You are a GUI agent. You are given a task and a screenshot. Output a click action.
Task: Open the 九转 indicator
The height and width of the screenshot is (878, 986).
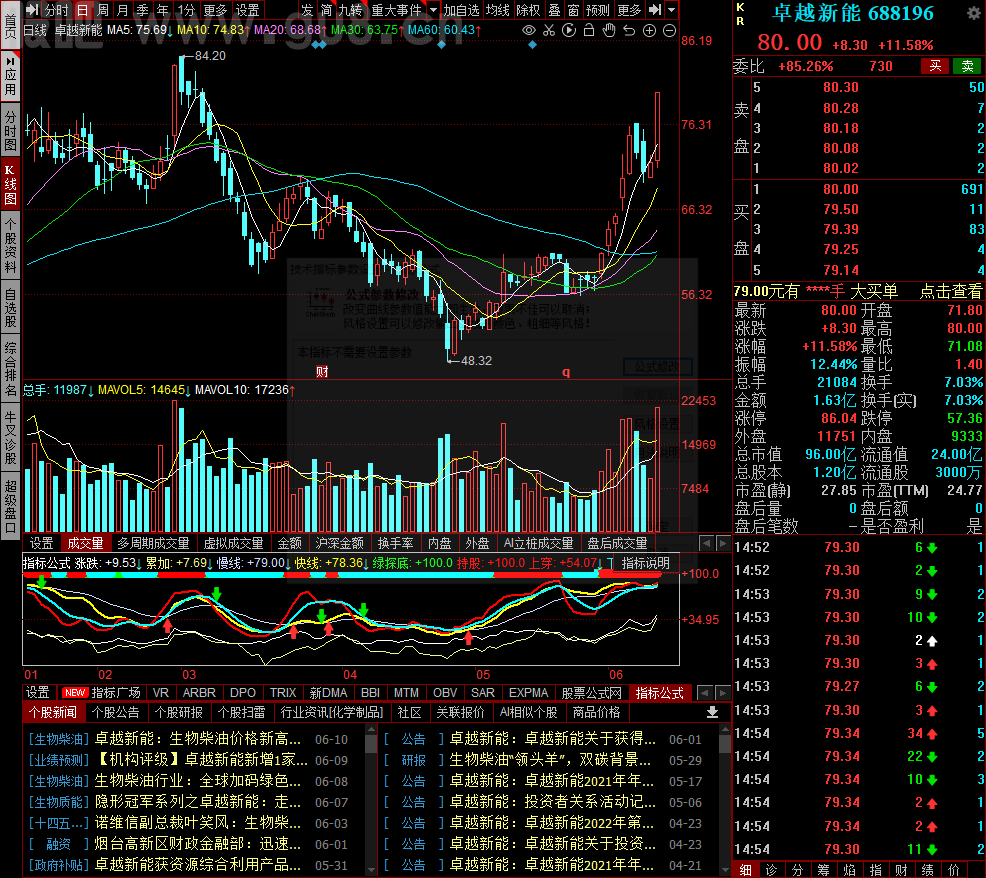pyautogui.click(x=350, y=10)
